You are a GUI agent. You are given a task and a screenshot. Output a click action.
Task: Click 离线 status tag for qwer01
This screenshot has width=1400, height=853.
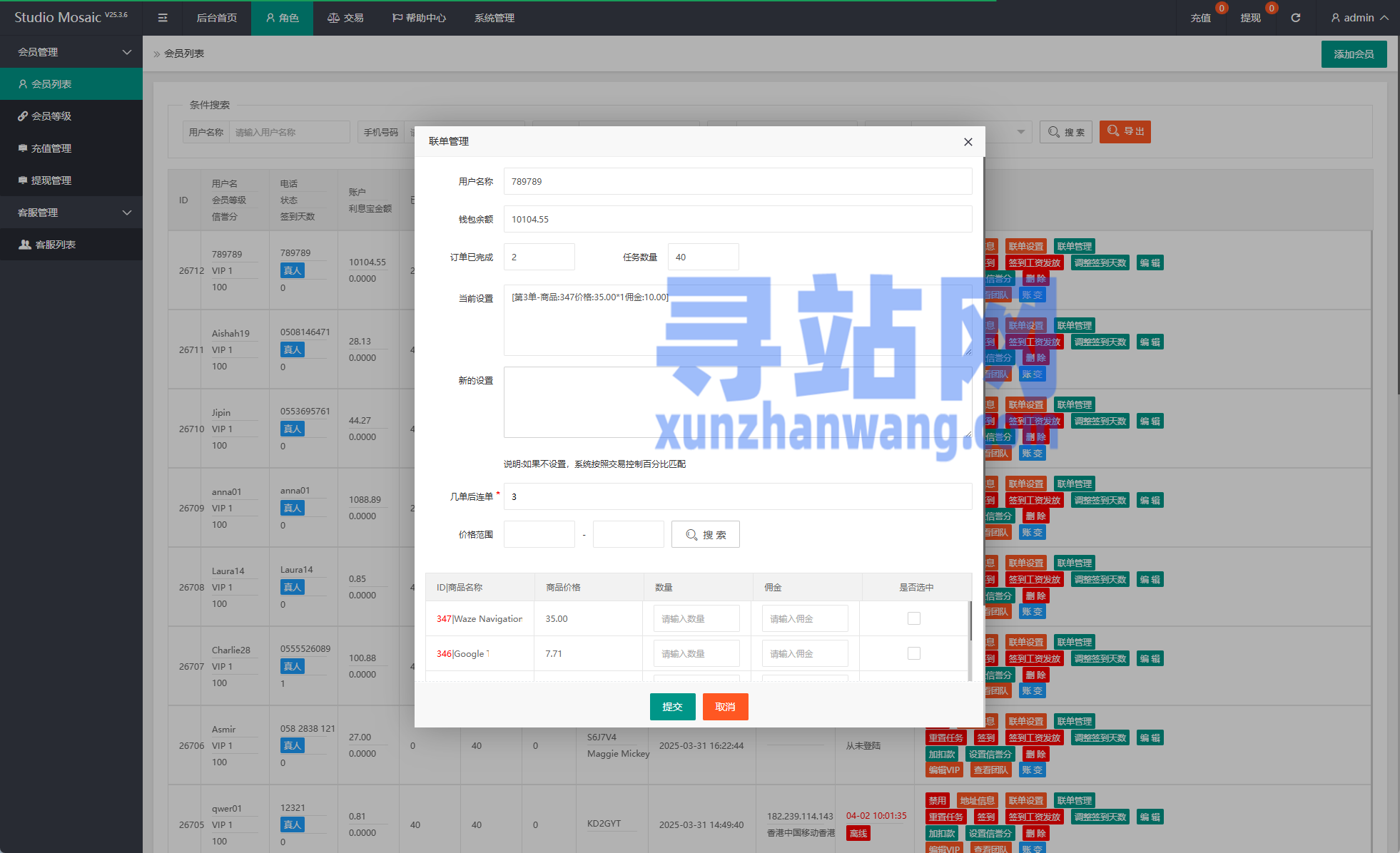(x=858, y=833)
